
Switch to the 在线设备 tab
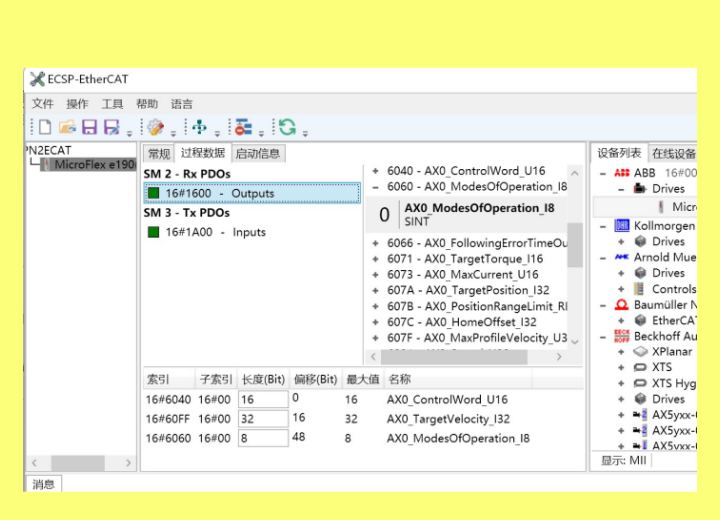pyautogui.click(x=673, y=153)
